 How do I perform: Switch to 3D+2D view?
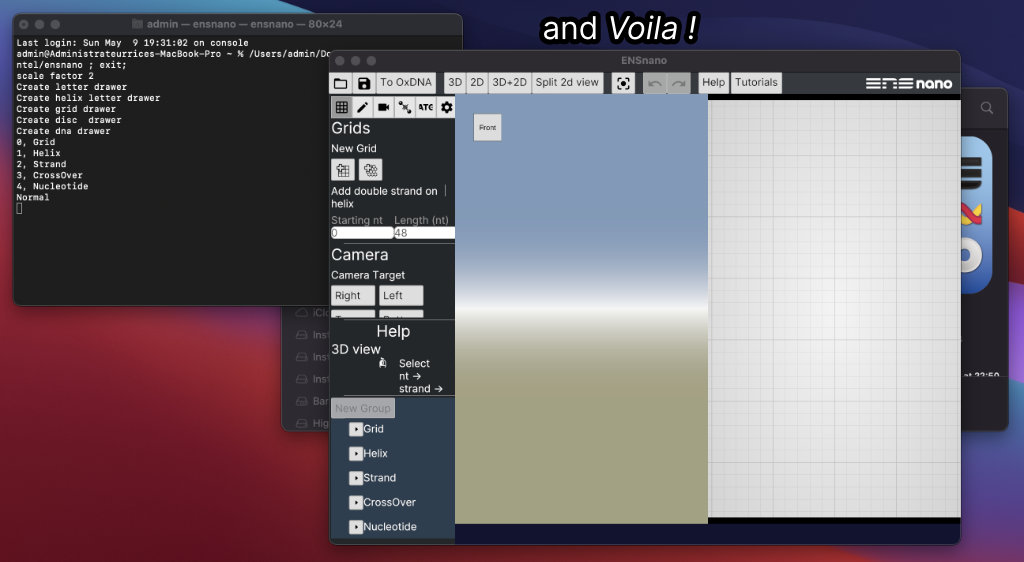click(x=509, y=83)
